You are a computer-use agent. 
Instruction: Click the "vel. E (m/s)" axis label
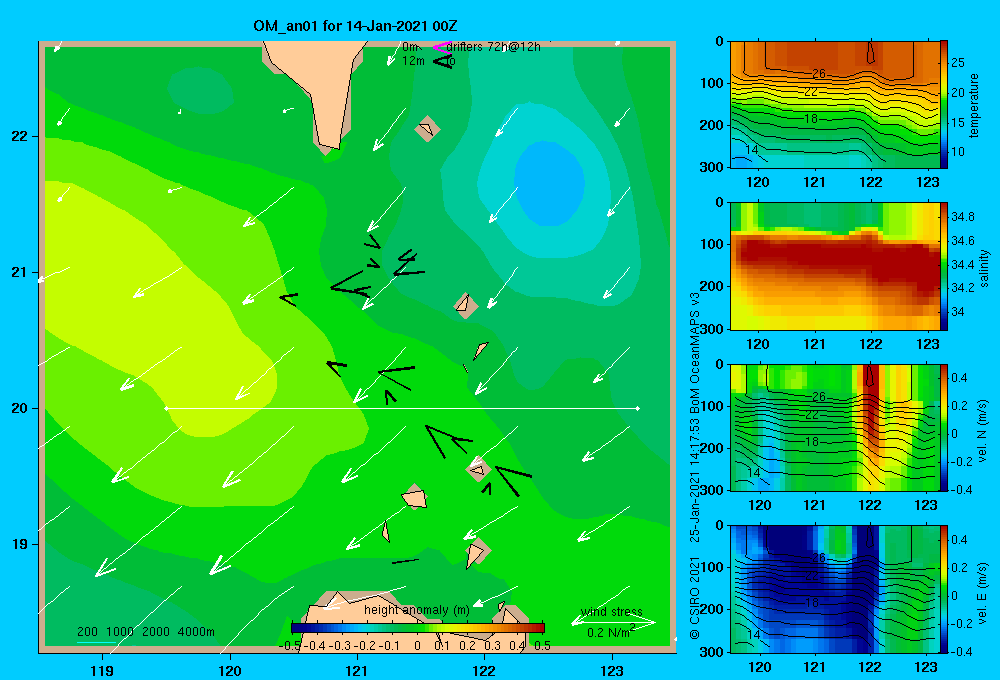point(983,593)
